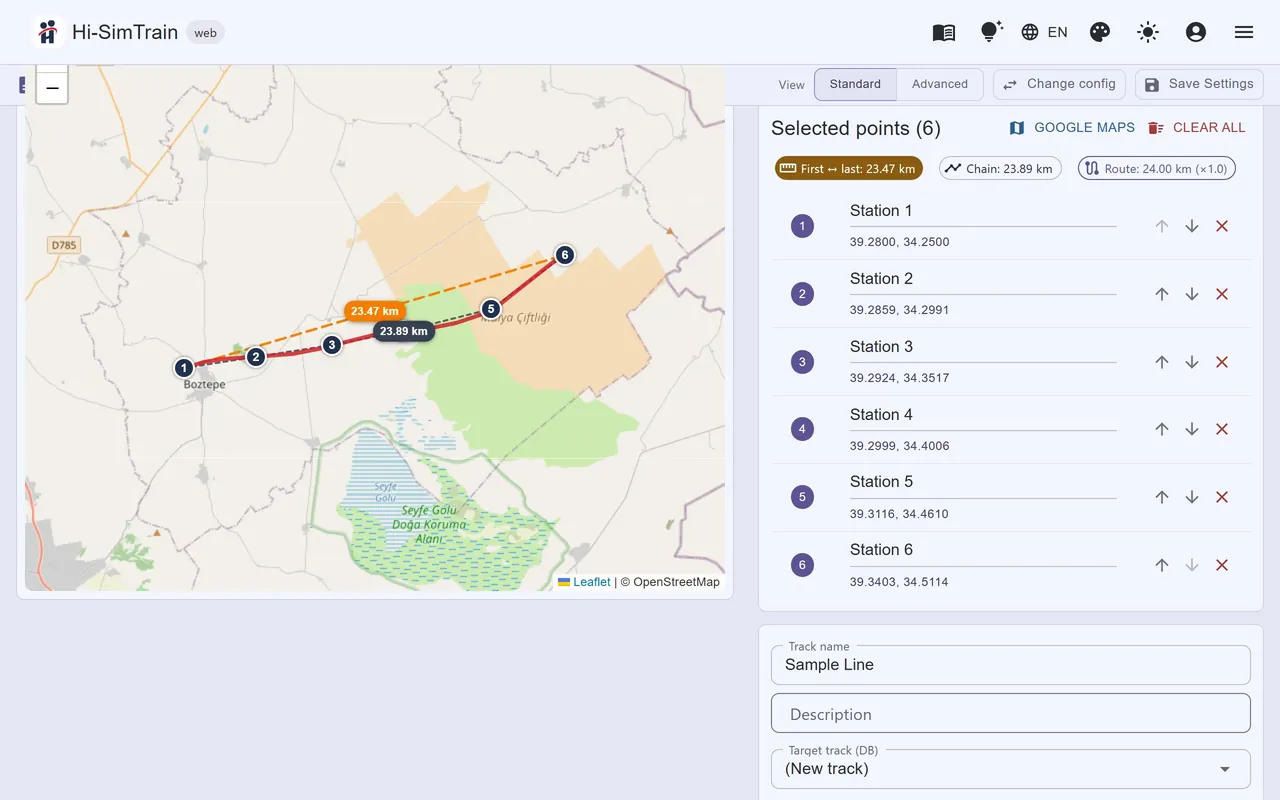Click the dark 23.89 km map label

tap(404, 331)
